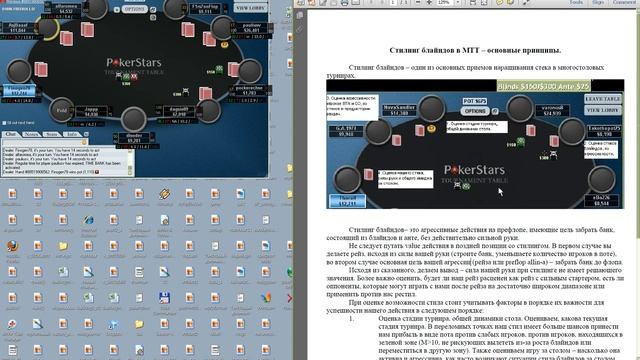Viewport: 640px width, 360px height.
Task: Switch to the Info tab
Action: tap(72, 134)
